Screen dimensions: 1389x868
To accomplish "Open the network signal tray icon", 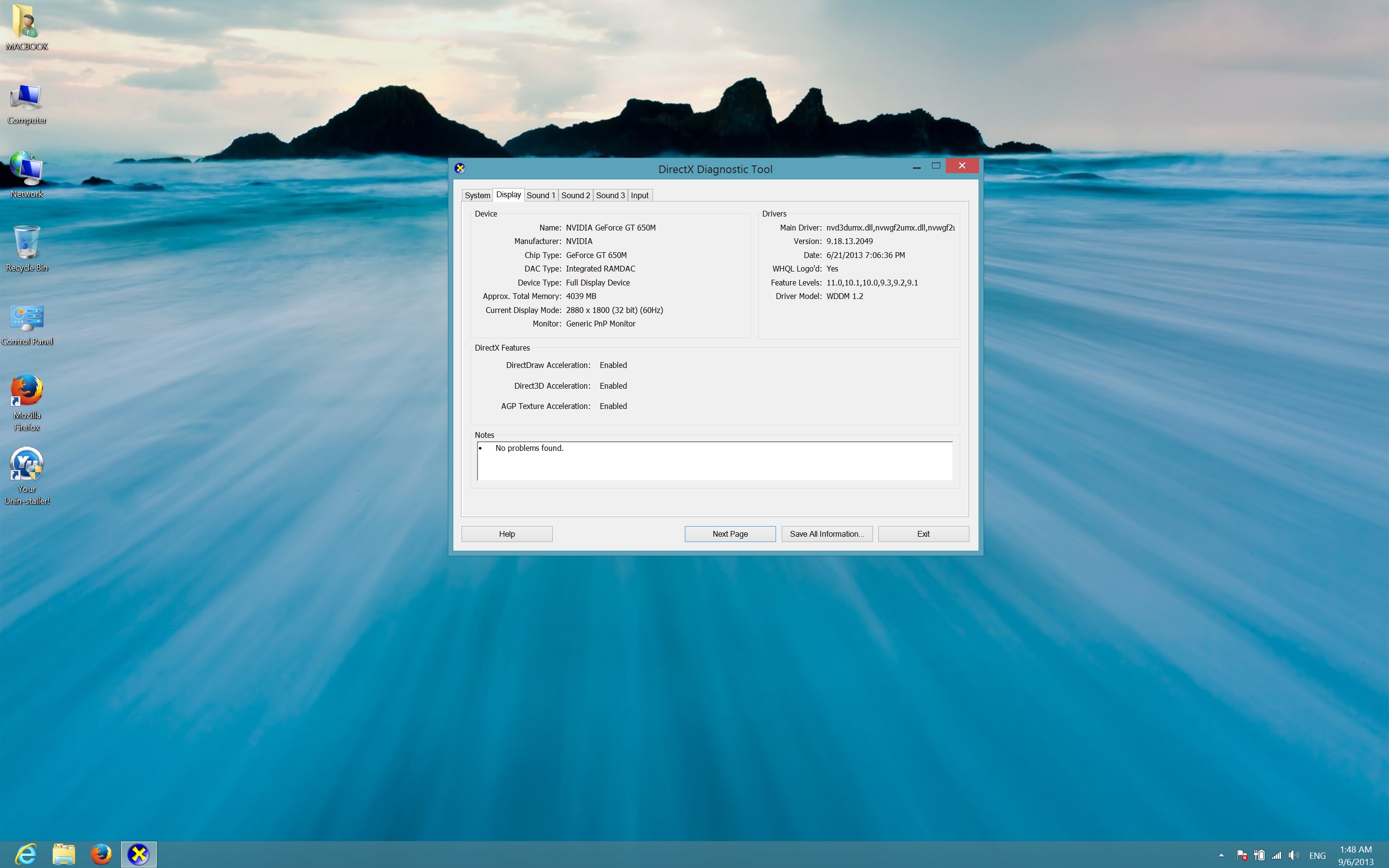I will (x=1277, y=855).
